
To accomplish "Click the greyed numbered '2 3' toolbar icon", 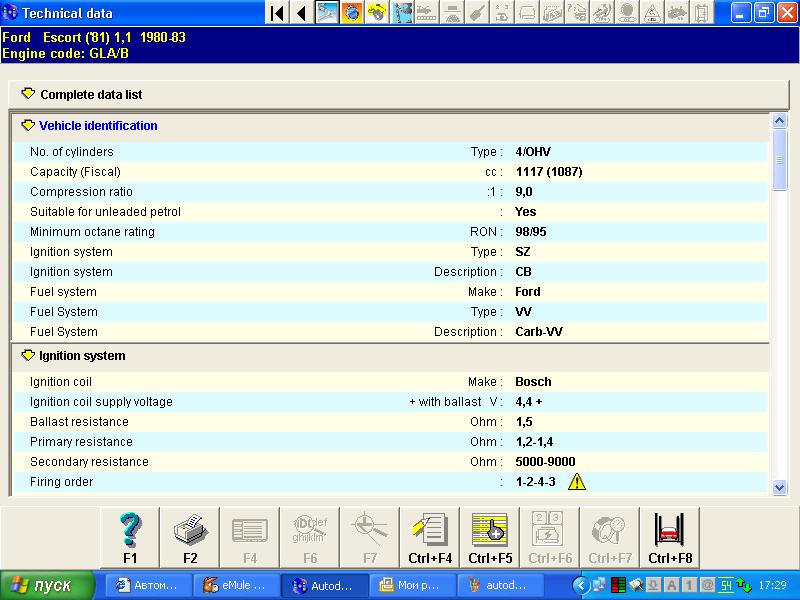I will point(502,13).
